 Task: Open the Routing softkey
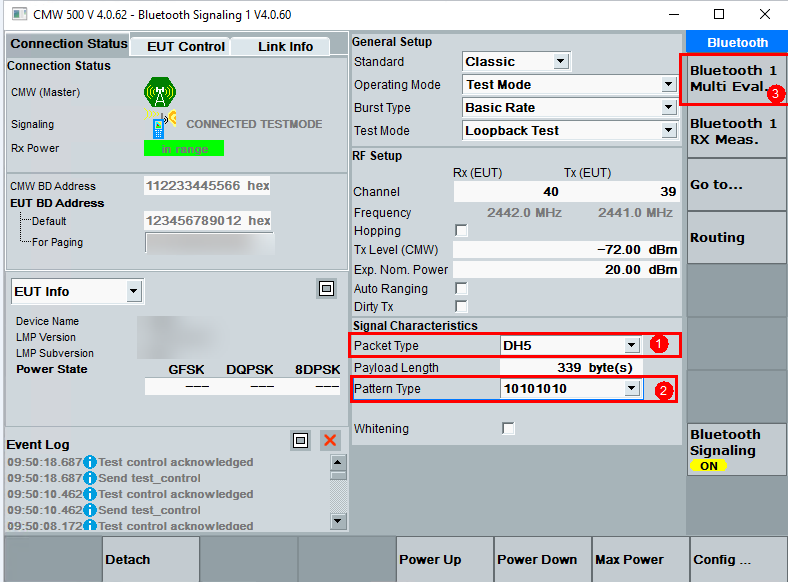pyautogui.click(x=736, y=237)
